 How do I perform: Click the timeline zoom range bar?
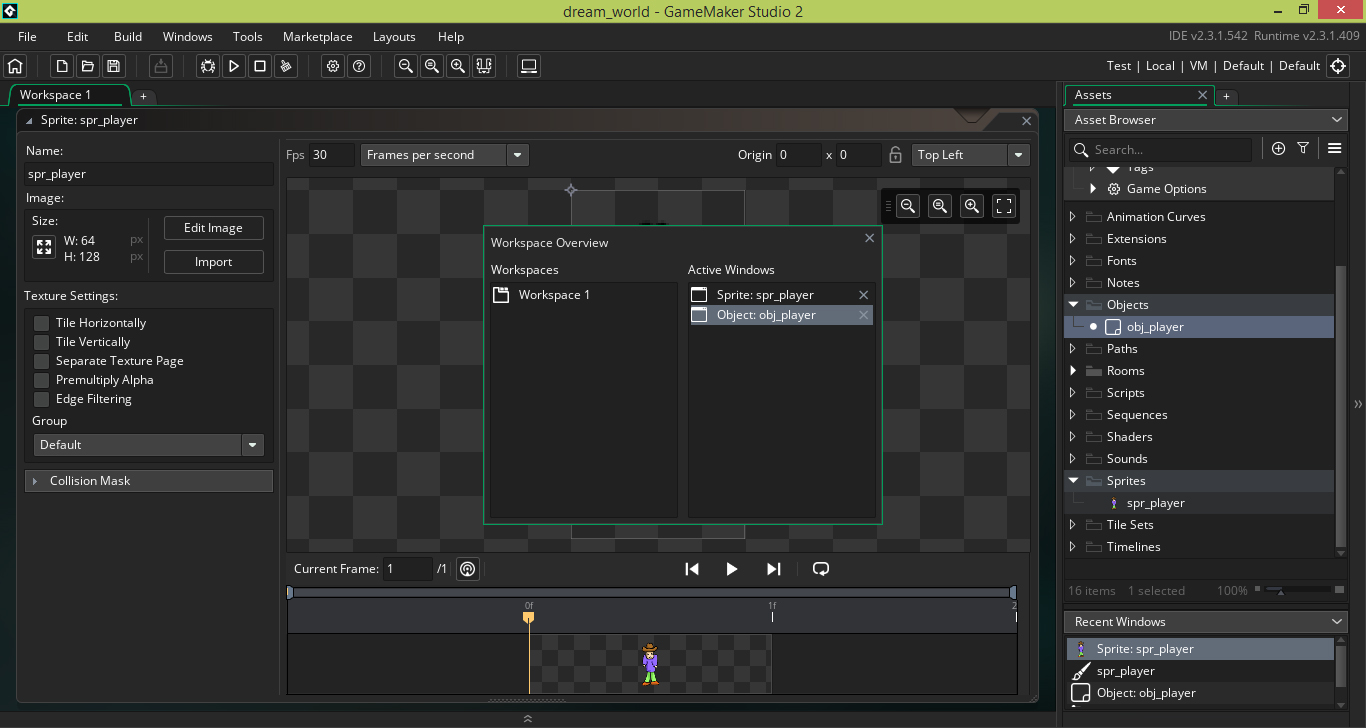[651, 592]
